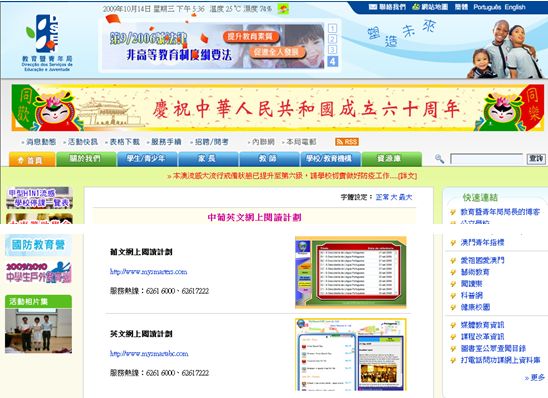The height and width of the screenshot is (398, 548).
Task: Click the weather icon beside humidity
Action: [x=283, y=9]
